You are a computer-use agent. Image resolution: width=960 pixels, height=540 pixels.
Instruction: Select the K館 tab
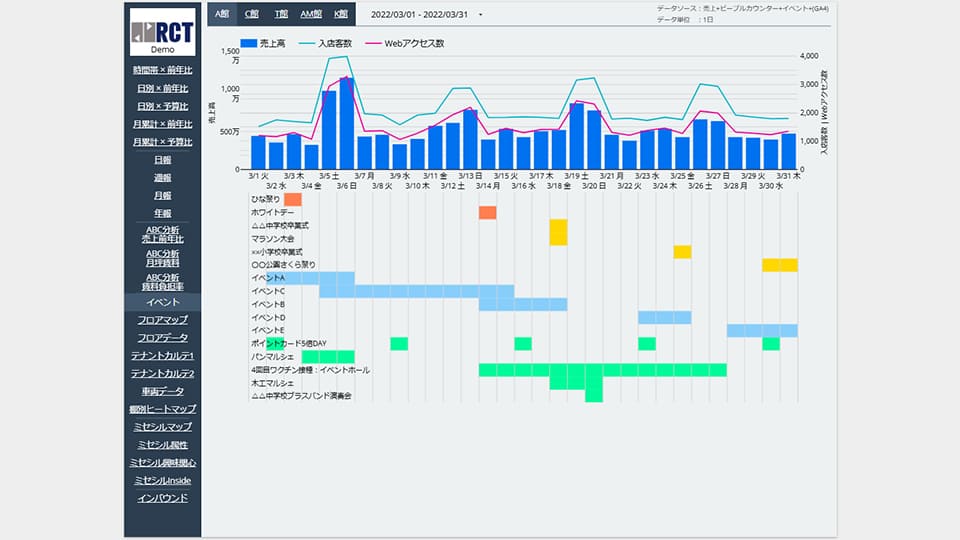tap(341, 14)
